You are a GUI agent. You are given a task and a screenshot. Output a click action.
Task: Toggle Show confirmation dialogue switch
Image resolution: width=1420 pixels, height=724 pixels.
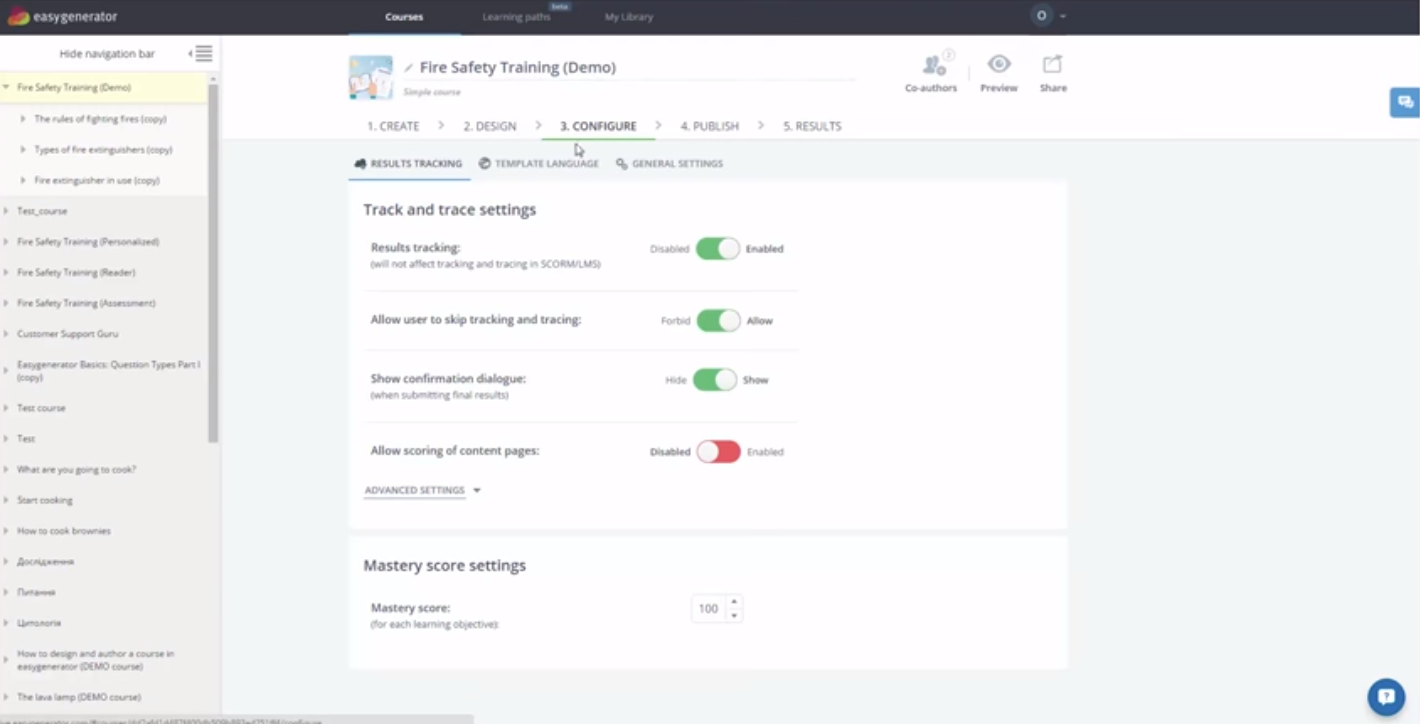(x=715, y=380)
